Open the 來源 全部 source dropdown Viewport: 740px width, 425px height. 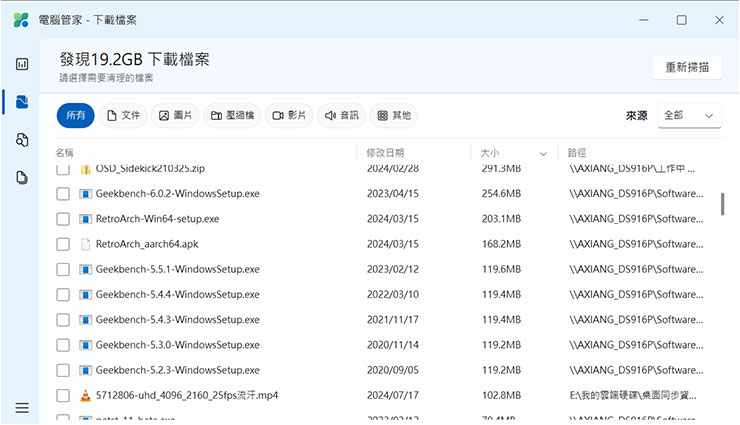(689, 116)
